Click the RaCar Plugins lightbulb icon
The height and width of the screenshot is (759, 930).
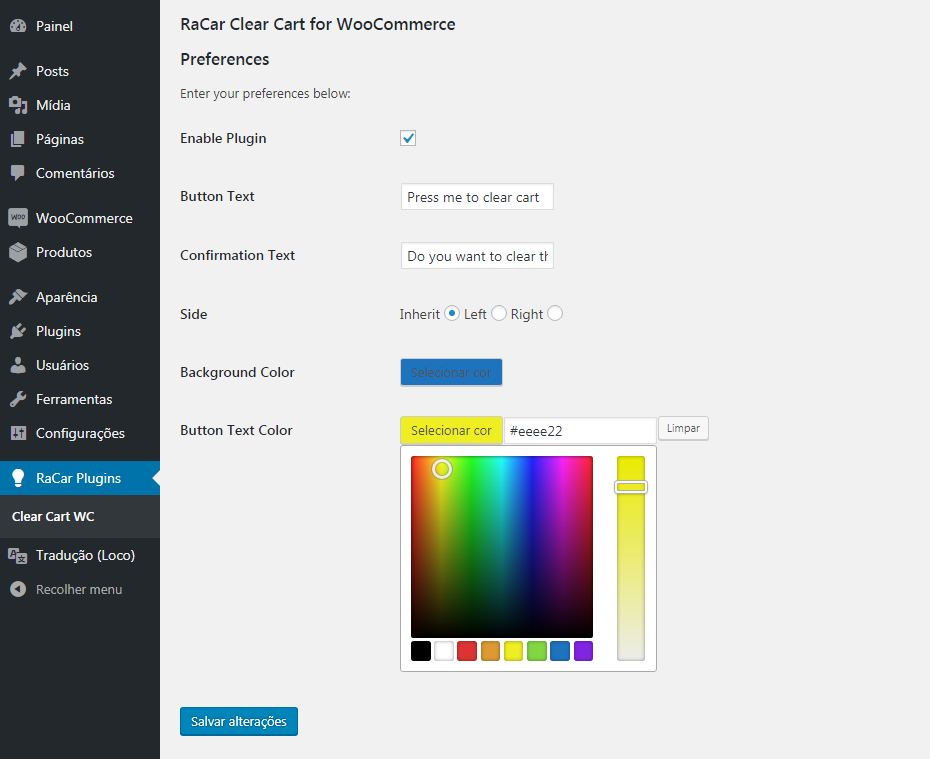click(18, 478)
